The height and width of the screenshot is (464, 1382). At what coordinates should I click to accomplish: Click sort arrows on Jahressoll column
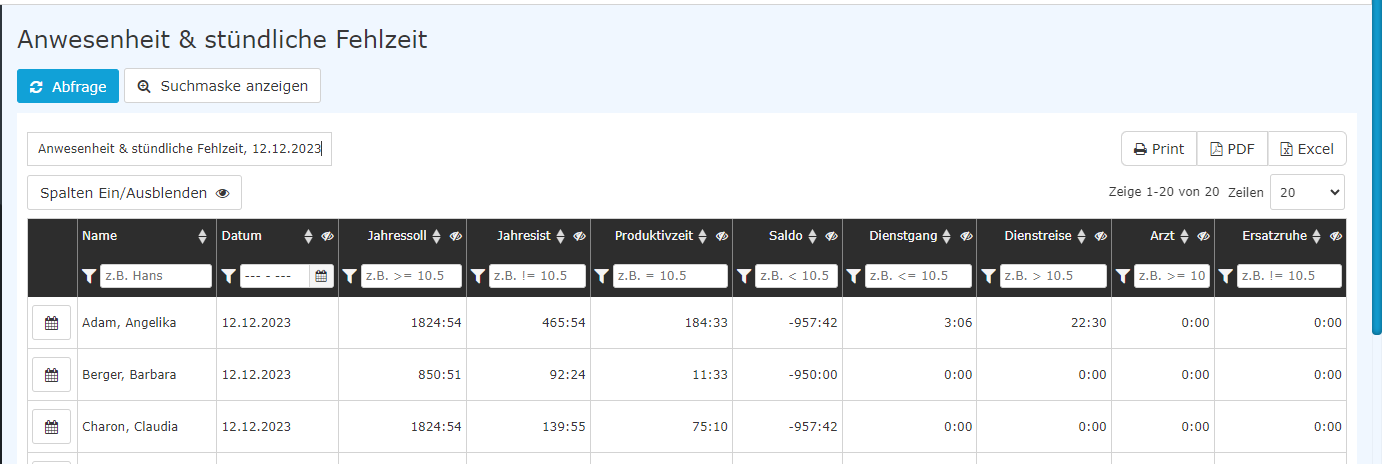click(x=438, y=237)
